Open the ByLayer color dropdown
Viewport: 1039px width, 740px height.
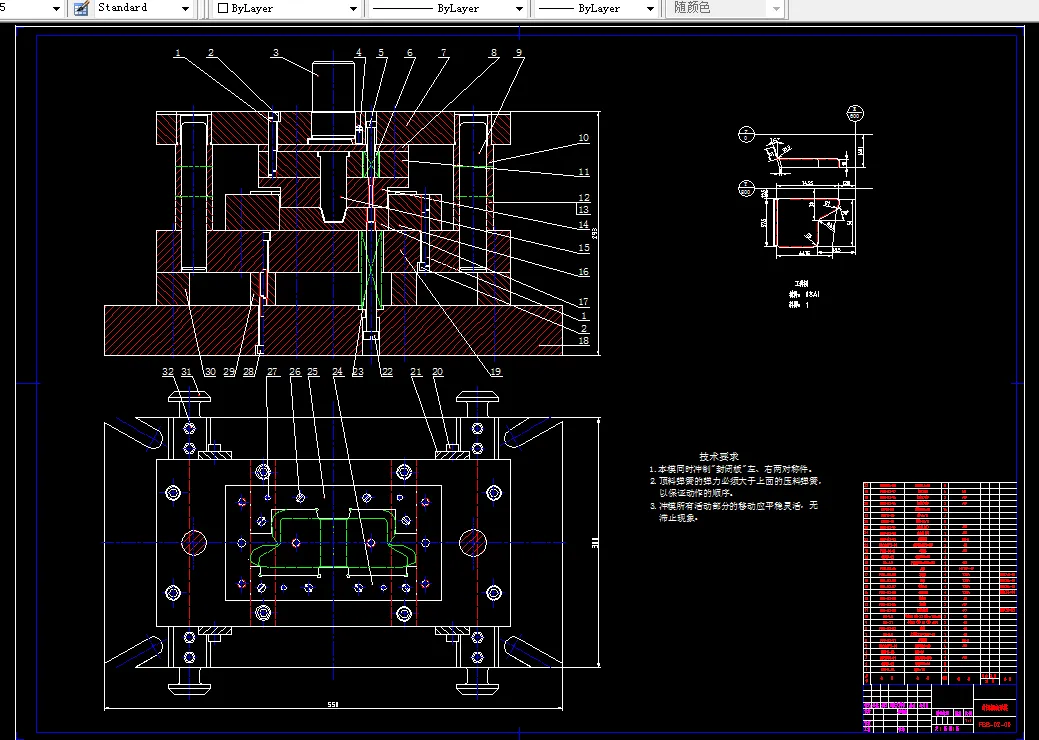pyautogui.click(x=353, y=8)
